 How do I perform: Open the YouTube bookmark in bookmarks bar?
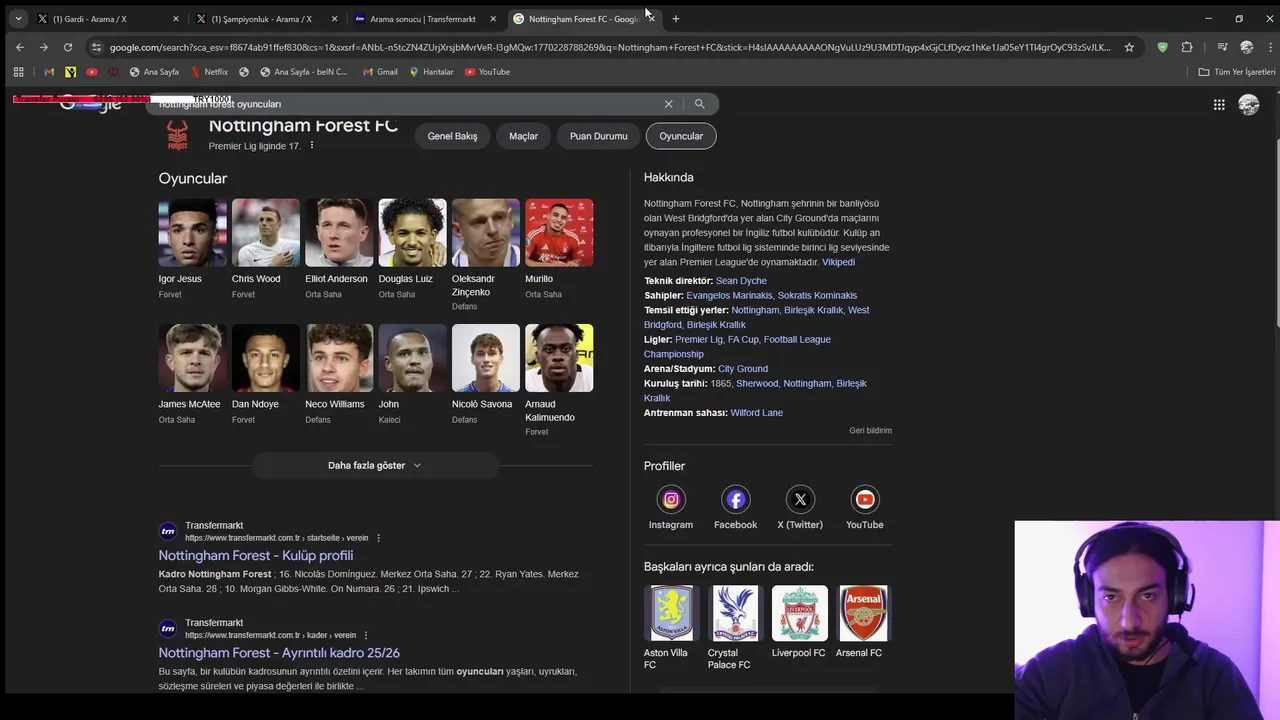pyautogui.click(x=487, y=72)
